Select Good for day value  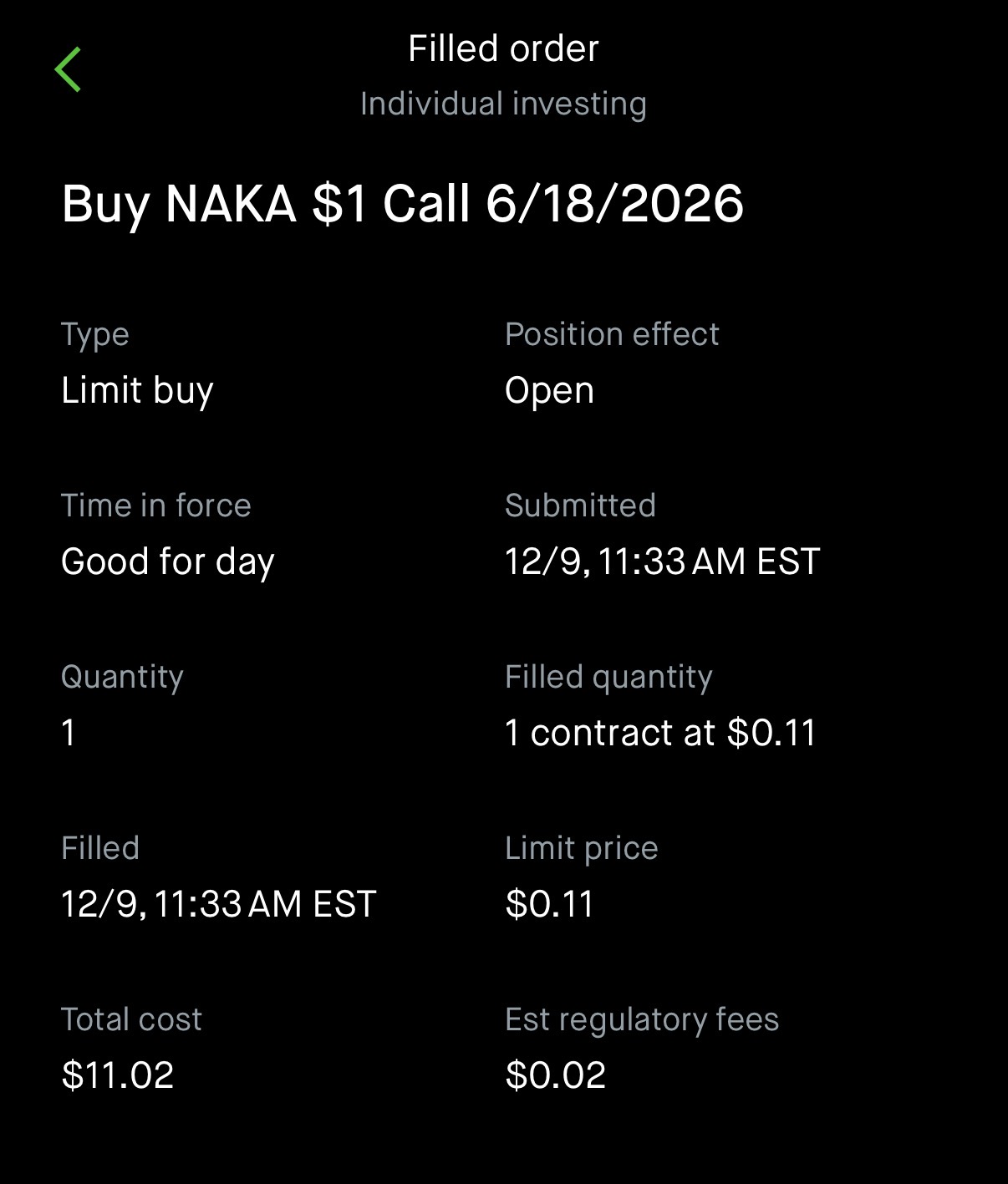(167, 562)
